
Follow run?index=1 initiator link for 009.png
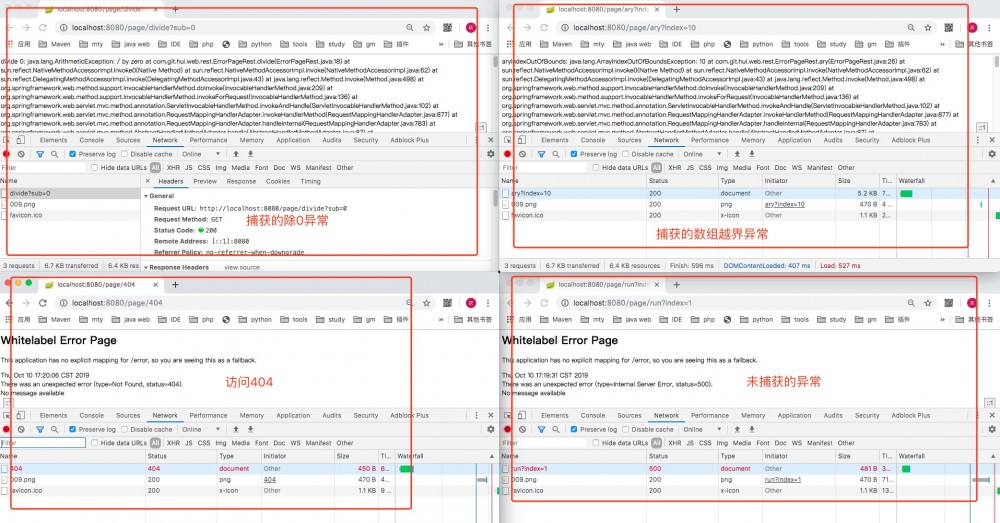(783, 480)
